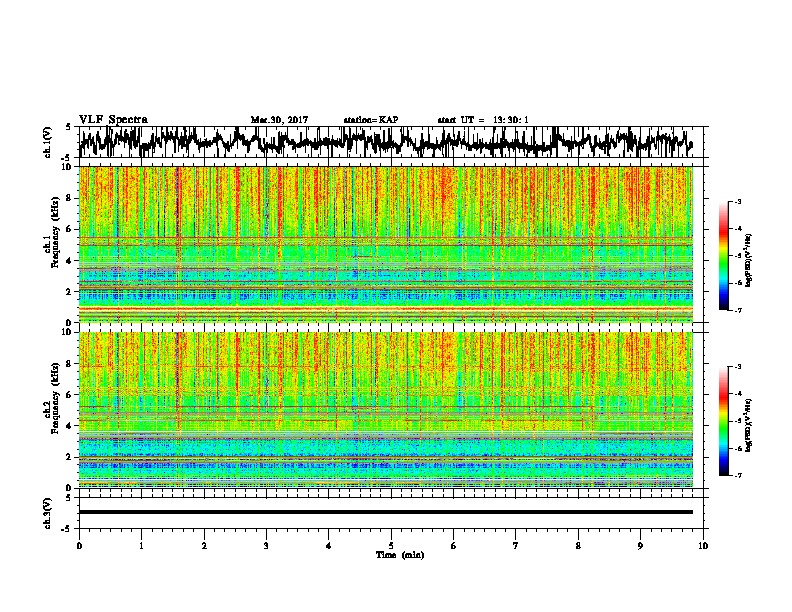
Task: Click inside the ch.2 spectrogram panel
Action: [386, 410]
